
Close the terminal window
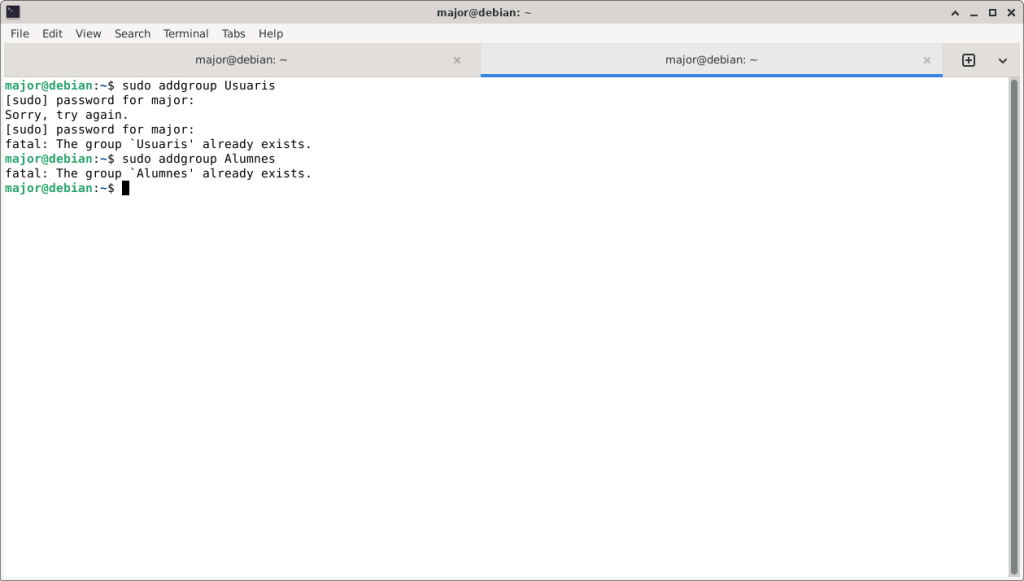coord(1010,12)
